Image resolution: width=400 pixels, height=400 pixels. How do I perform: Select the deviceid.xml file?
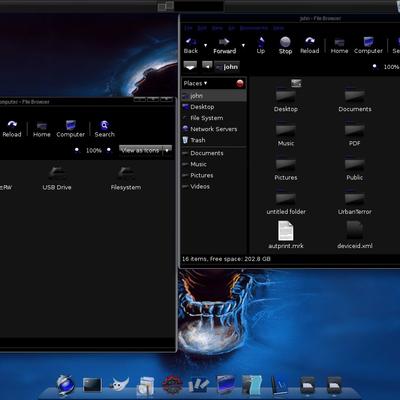[x=355, y=235]
